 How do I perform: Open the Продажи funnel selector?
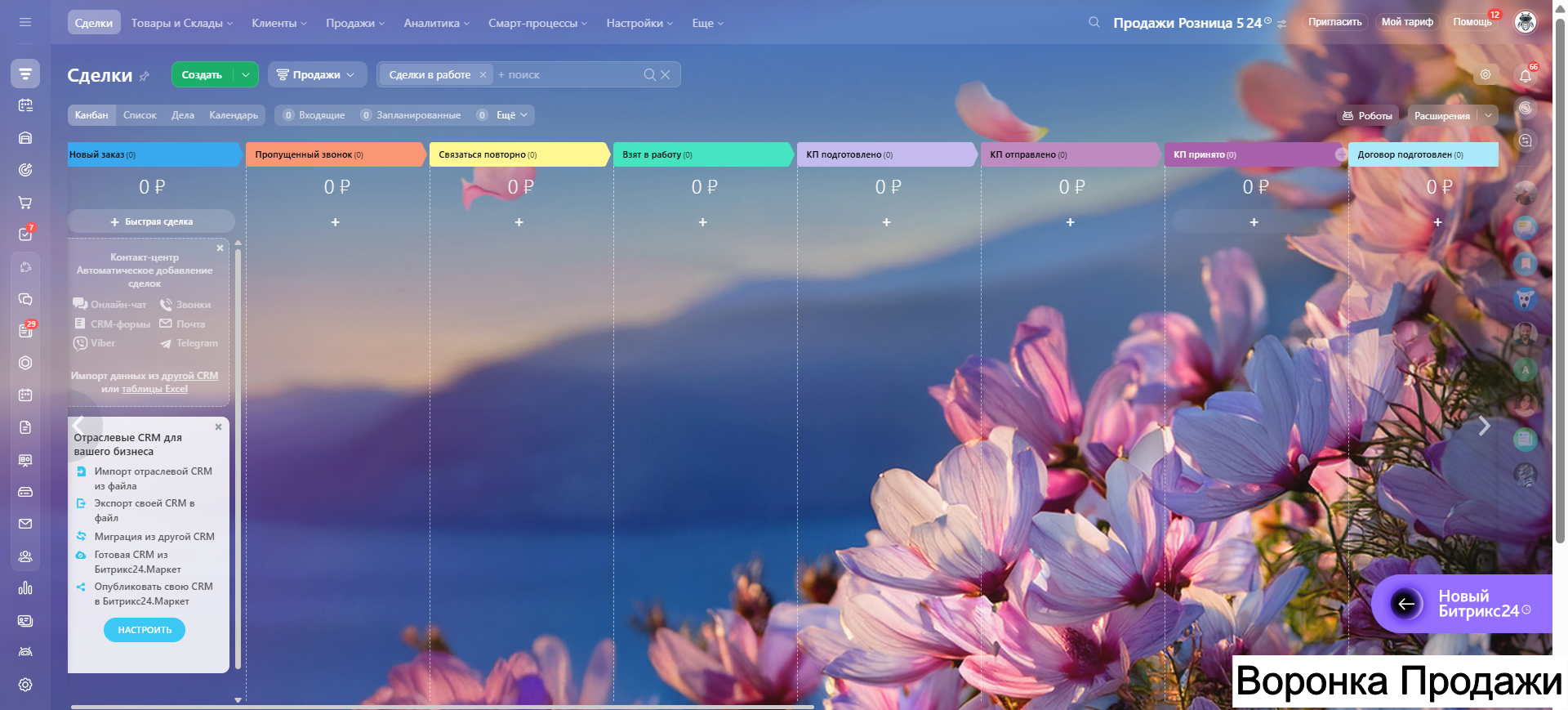click(x=317, y=74)
